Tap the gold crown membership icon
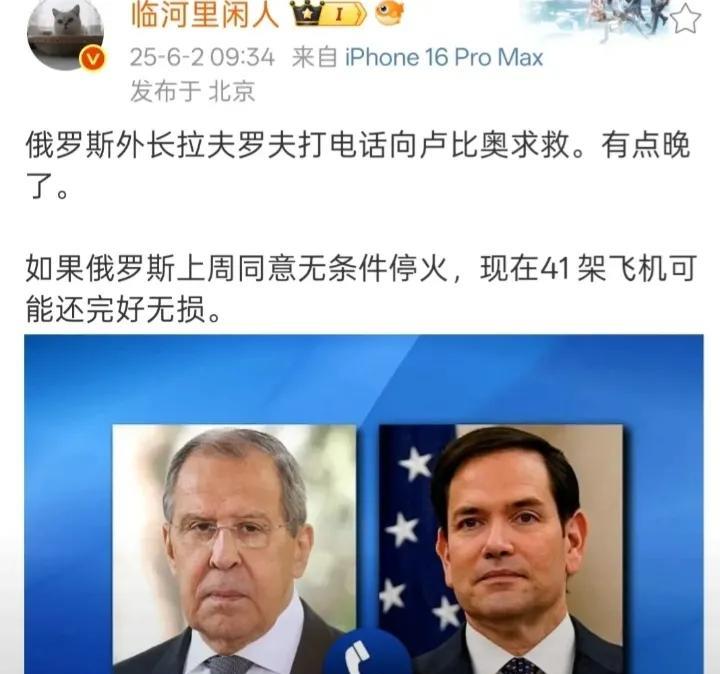The width and height of the screenshot is (720, 674). pyautogui.click(x=308, y=13)
